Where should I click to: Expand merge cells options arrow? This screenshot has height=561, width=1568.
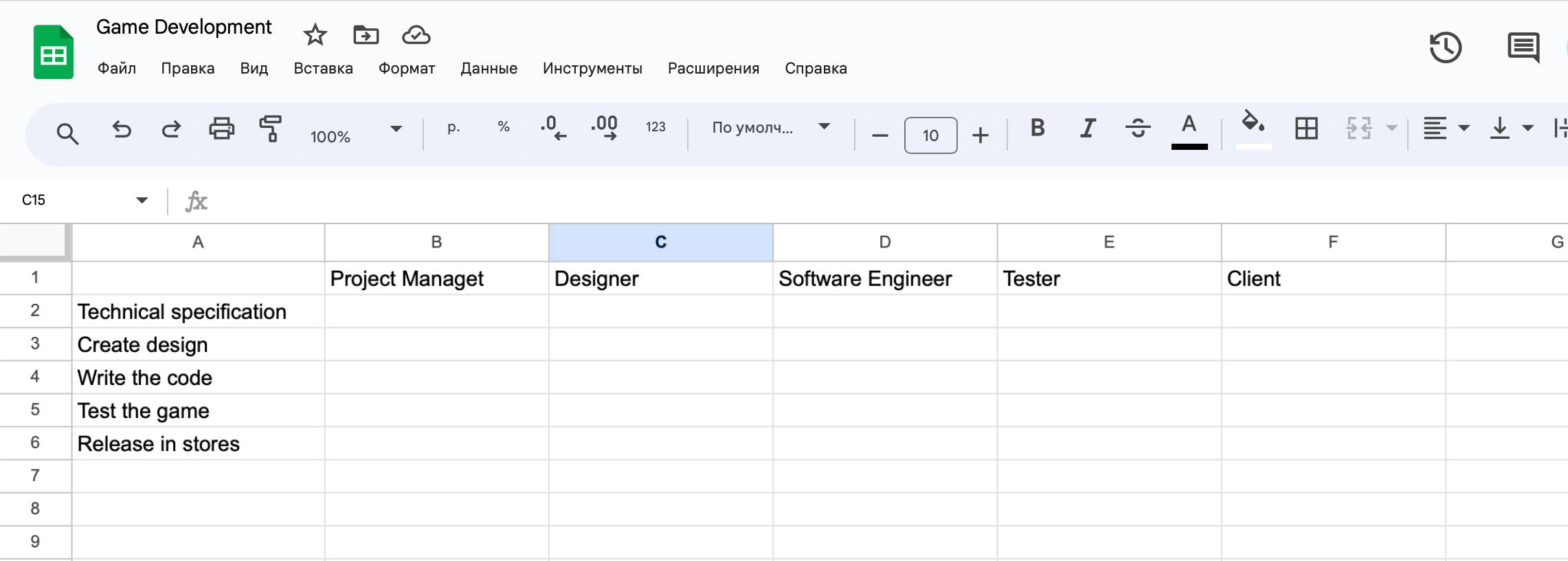tap(1391, 128)
